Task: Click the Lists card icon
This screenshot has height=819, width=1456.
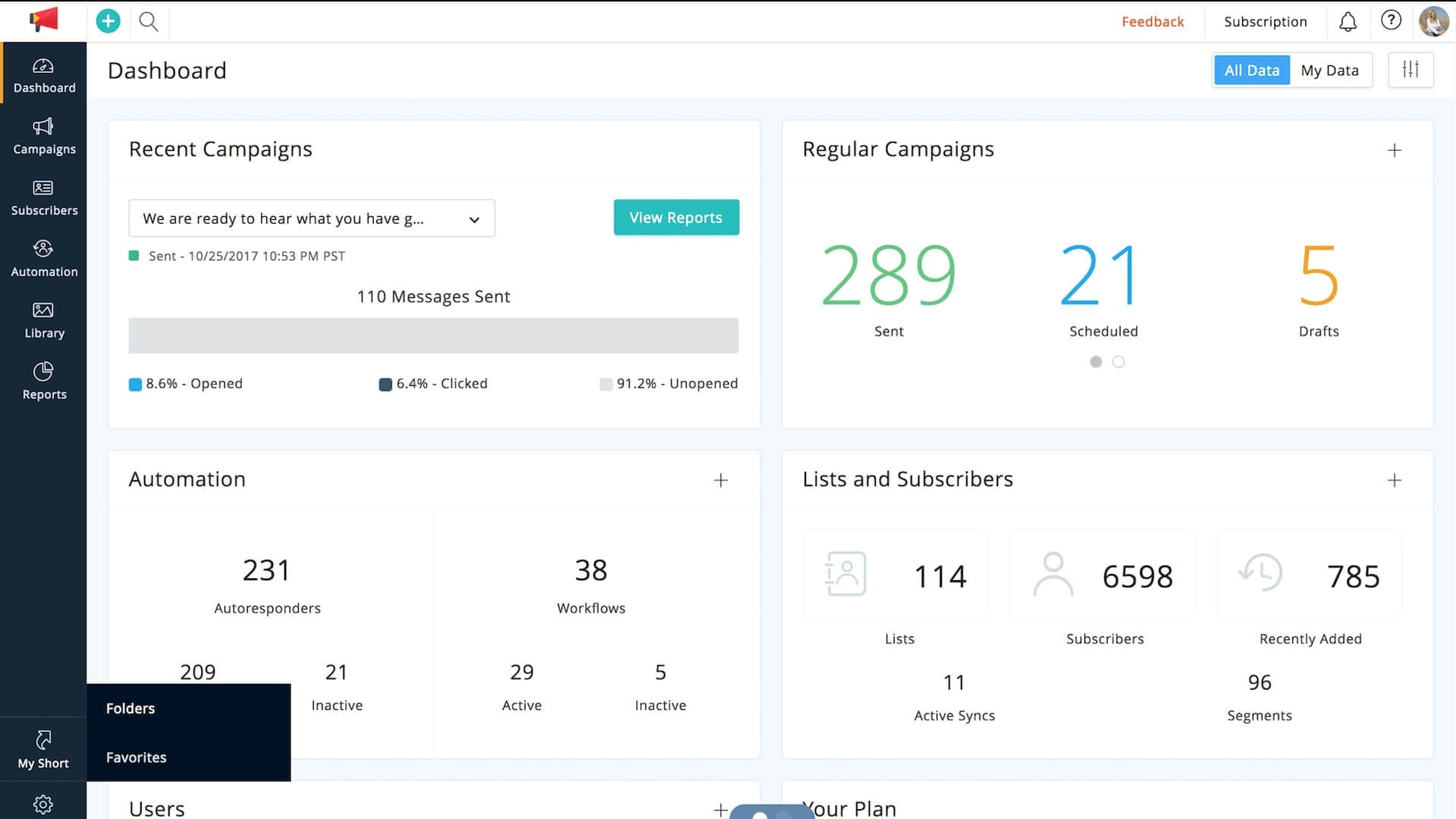Action: (846, 573)
